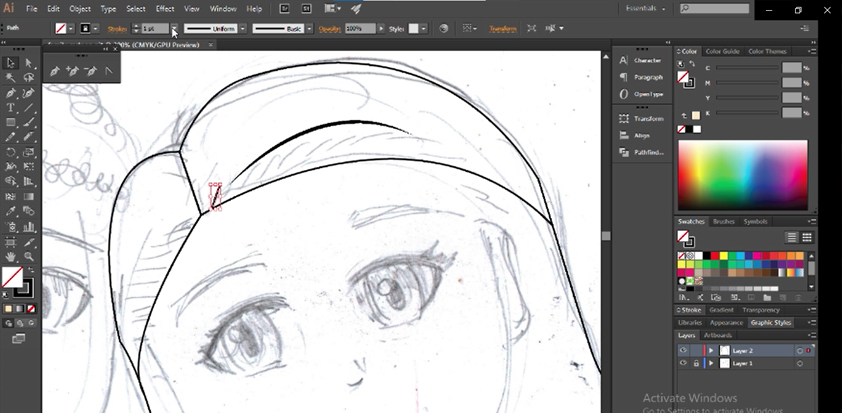The height and width of the screenshot is (413, 842).
Task: Select the Pen tool in the tools panel
Action: 11,92
